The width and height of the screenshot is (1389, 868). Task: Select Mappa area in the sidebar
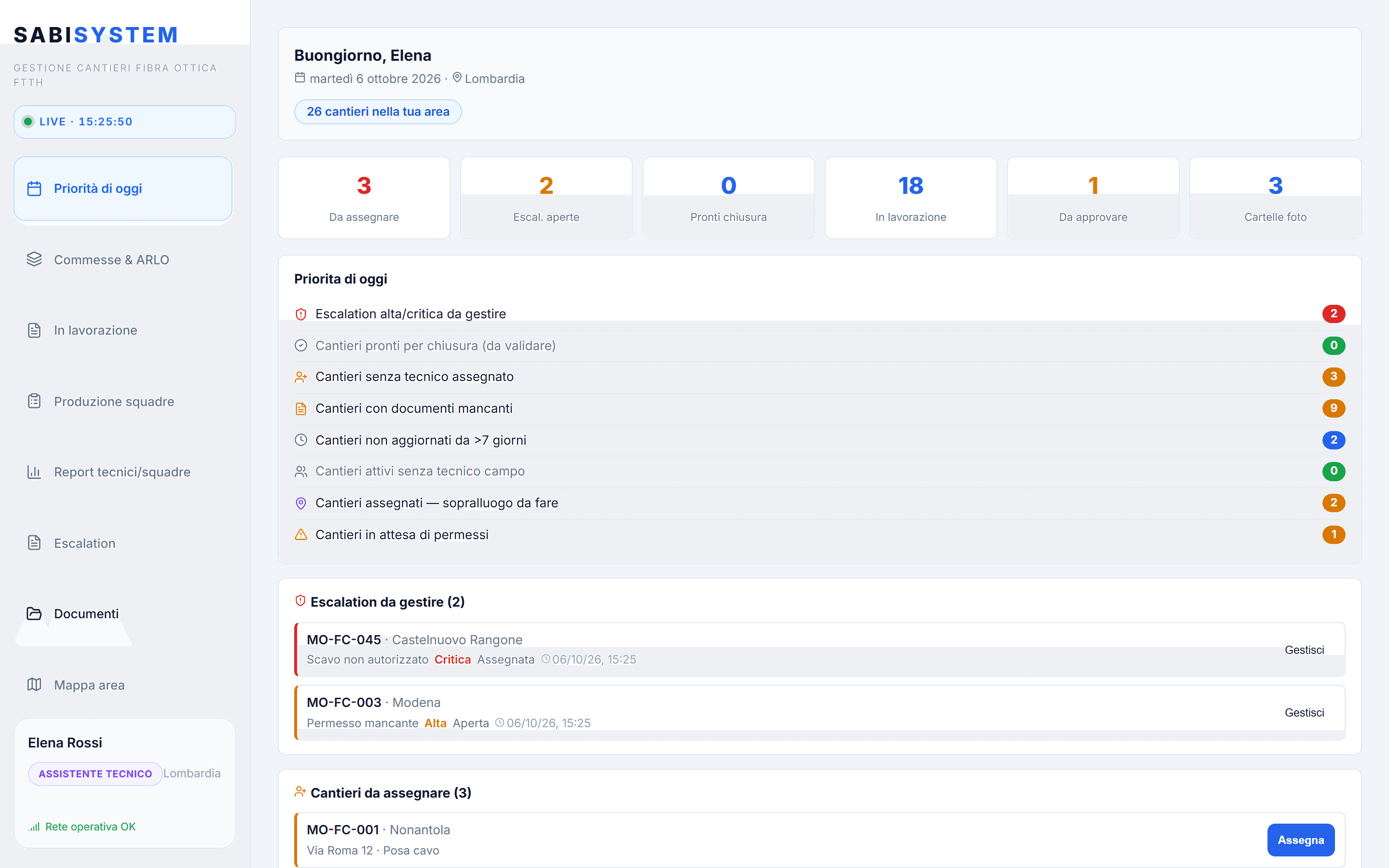pyautogui.click(x=123, y=685)
